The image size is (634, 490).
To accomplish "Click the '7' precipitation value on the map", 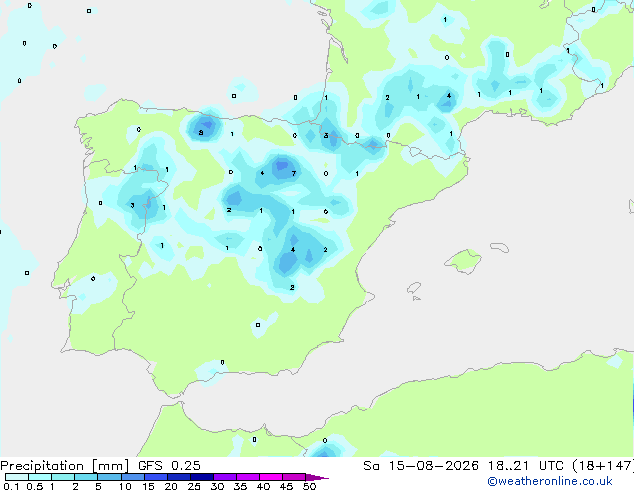I will pyautogui.click(x=294, y=173).
